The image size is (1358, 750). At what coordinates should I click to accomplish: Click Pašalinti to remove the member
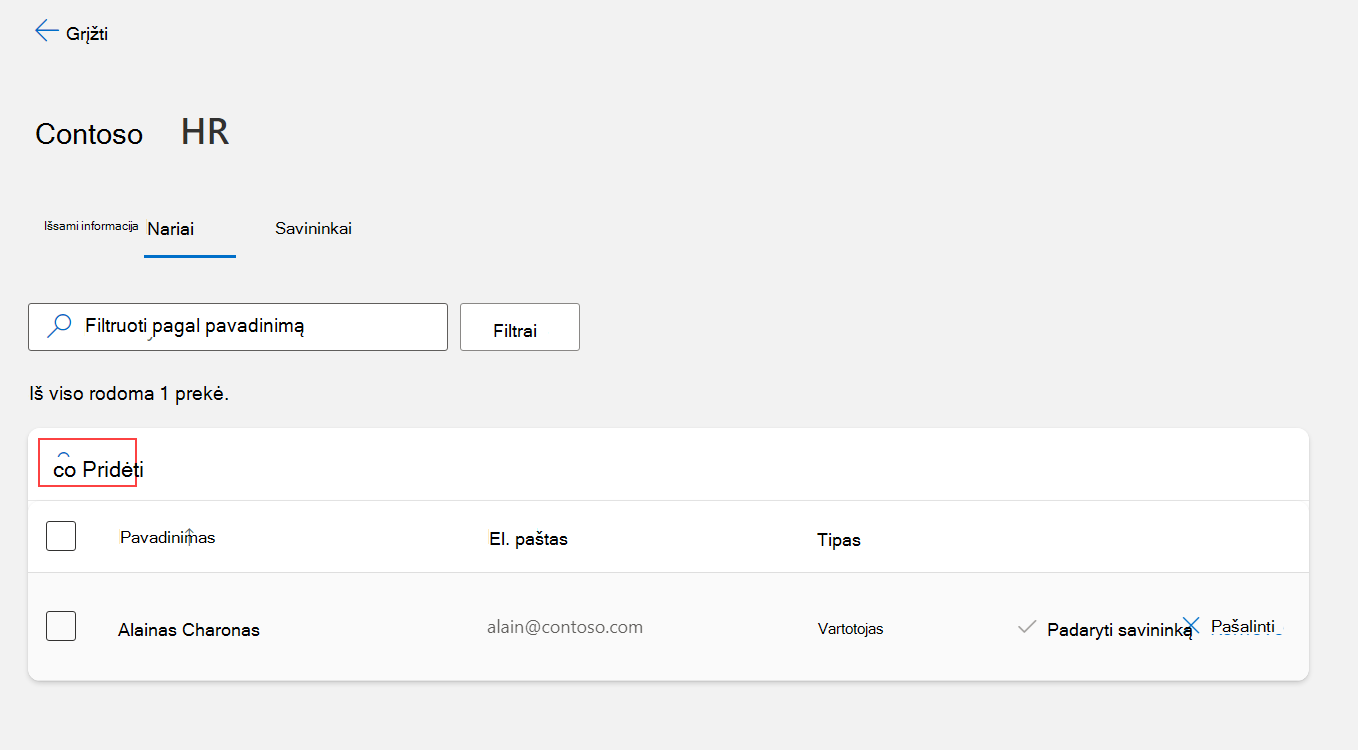(x=1243, y=626)
